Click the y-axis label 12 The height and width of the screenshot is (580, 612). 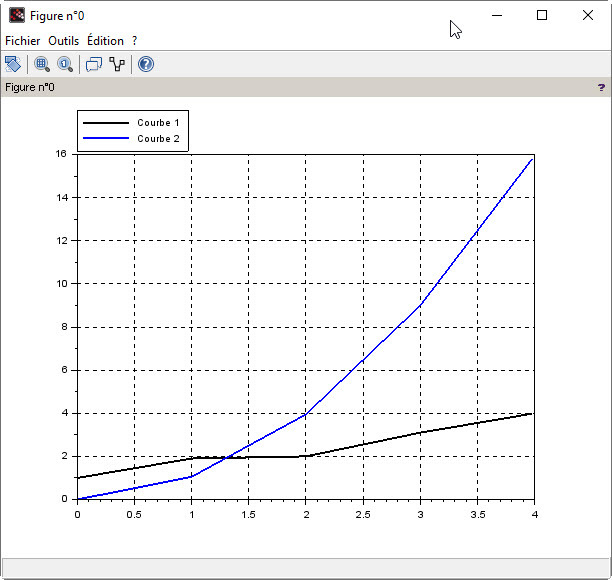(x=61, y=240)
